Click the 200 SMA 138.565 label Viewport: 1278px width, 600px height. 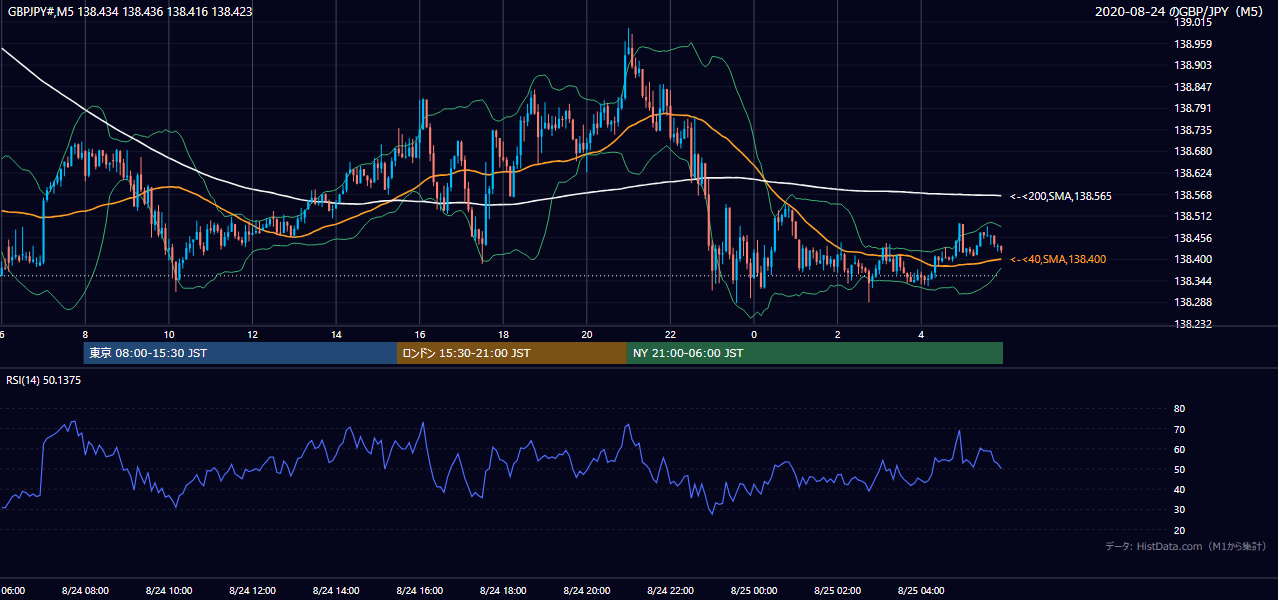coord(1060,196)
